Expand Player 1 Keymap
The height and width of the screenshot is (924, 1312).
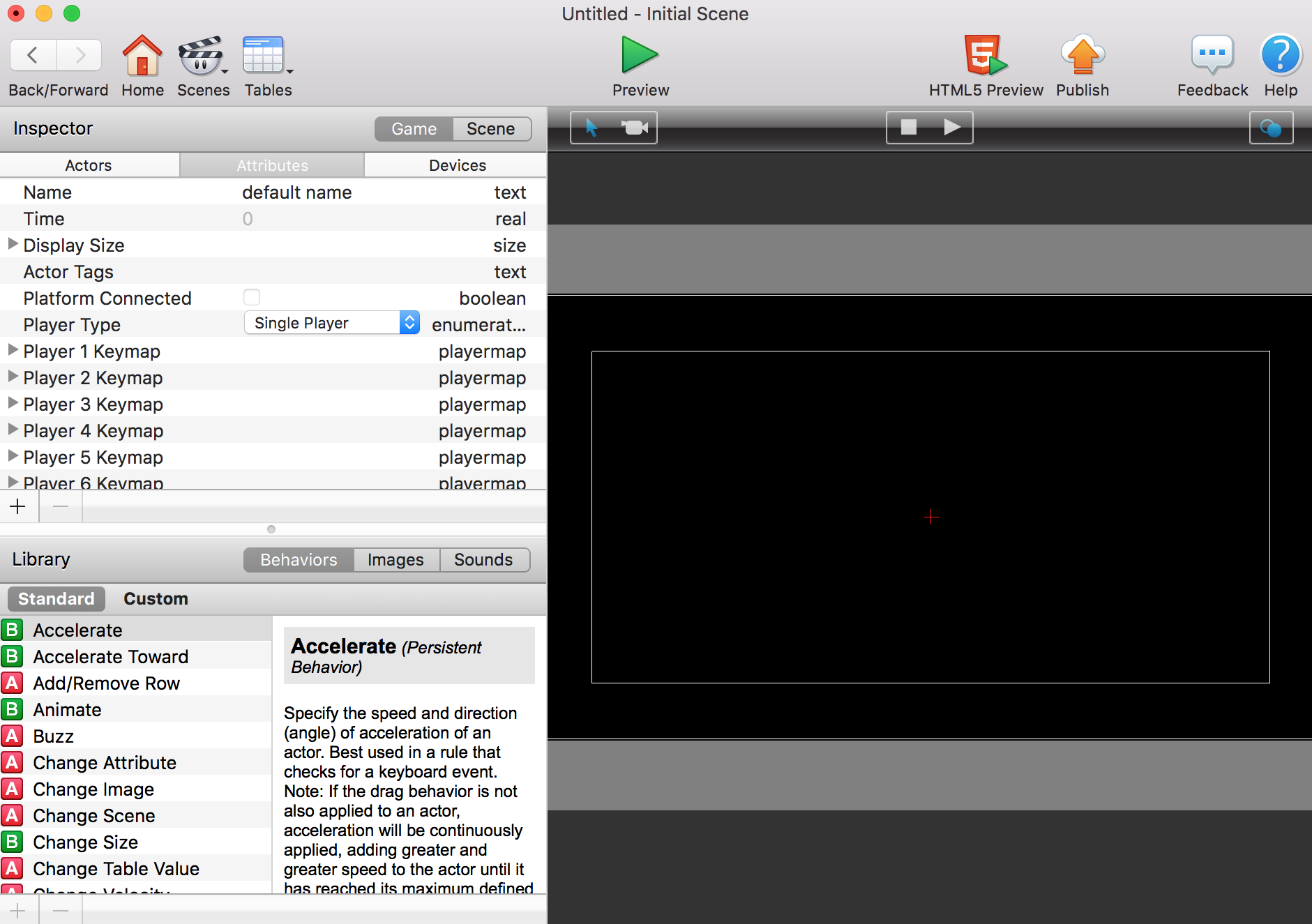(x=13, y=350)
